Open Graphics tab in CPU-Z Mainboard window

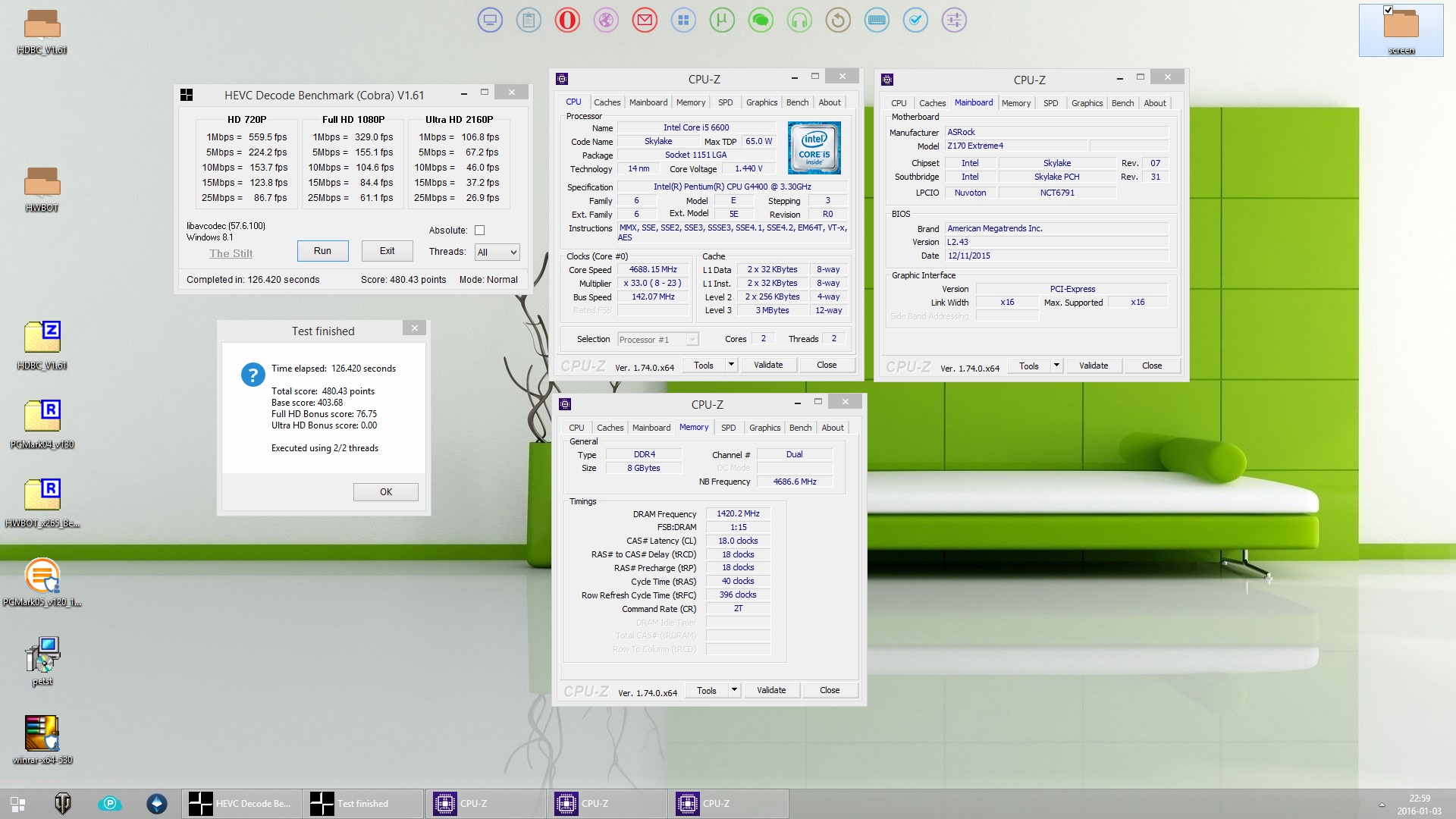(1087, 103)
